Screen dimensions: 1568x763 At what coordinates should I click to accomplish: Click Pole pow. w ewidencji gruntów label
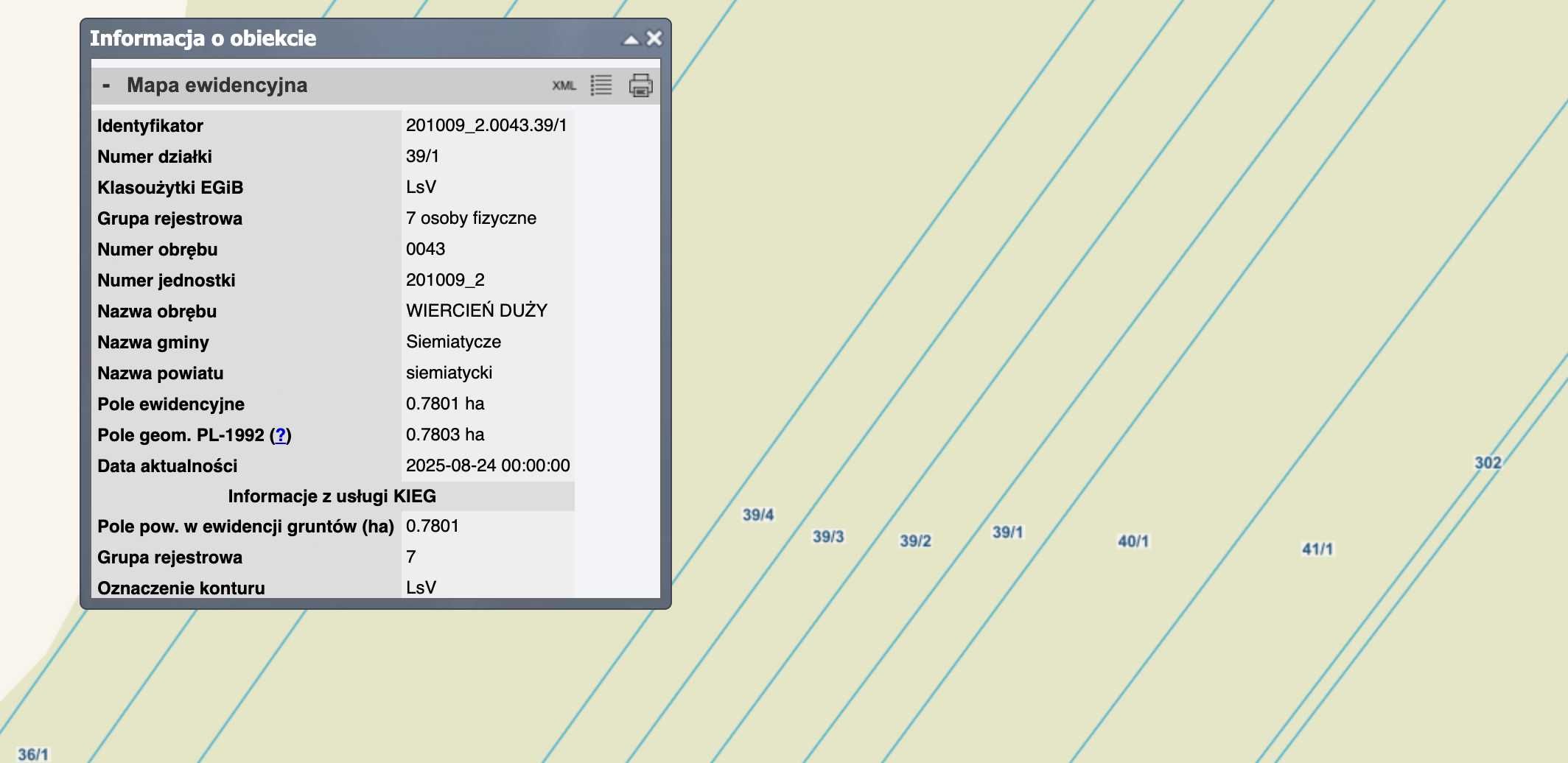coord(245,527)
